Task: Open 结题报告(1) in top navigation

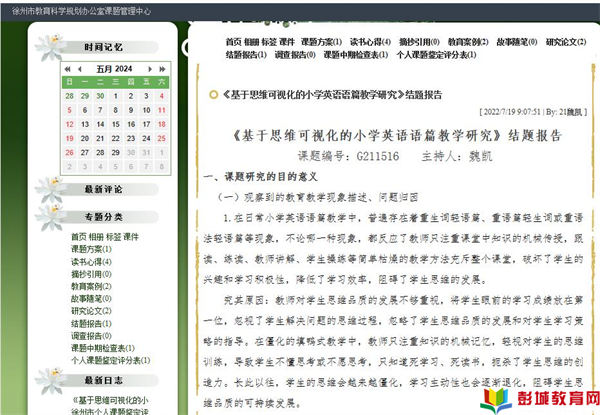Action: (246, 55)
